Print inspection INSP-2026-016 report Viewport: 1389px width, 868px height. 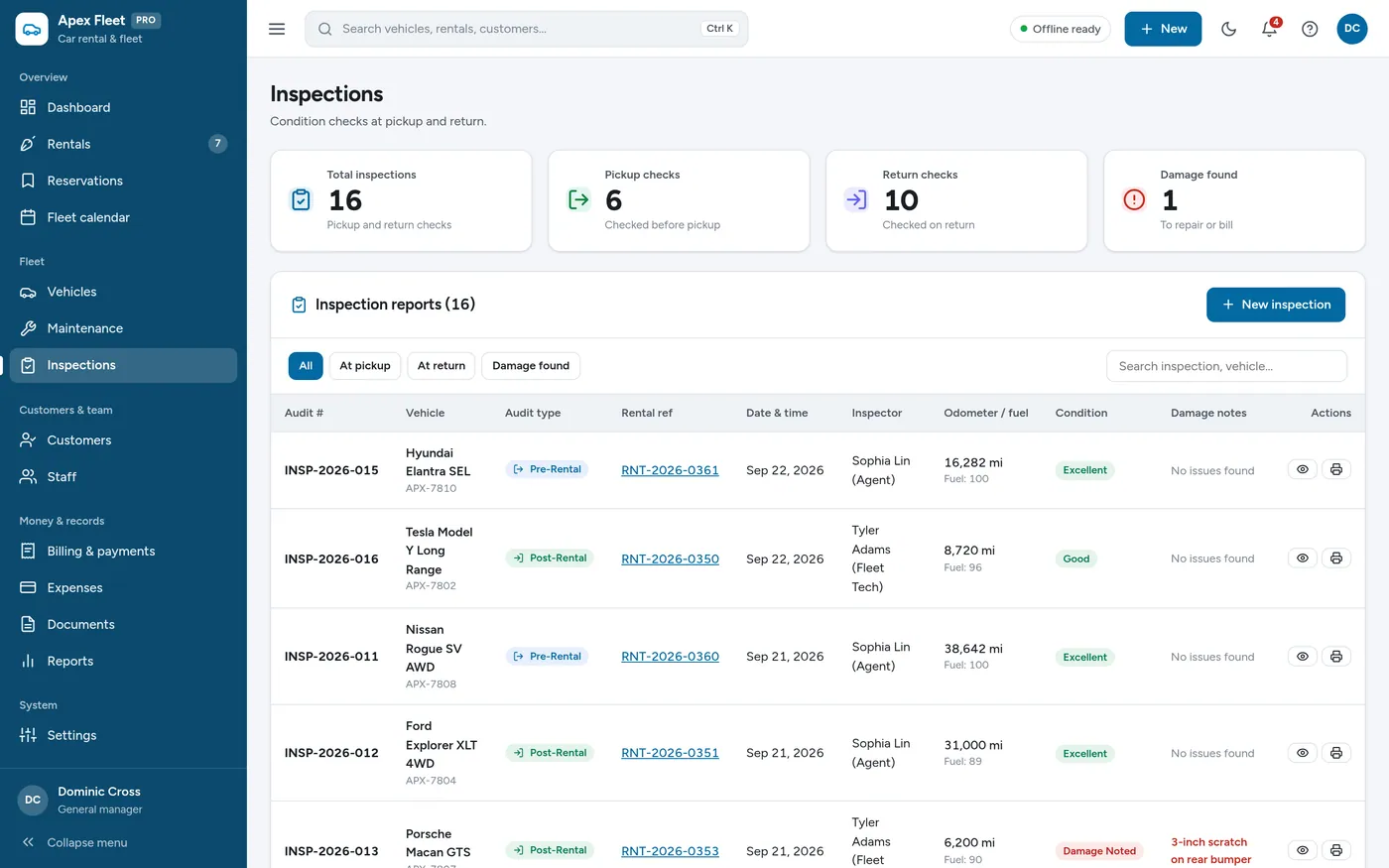pyautogui.click(x=1336, y=558)
